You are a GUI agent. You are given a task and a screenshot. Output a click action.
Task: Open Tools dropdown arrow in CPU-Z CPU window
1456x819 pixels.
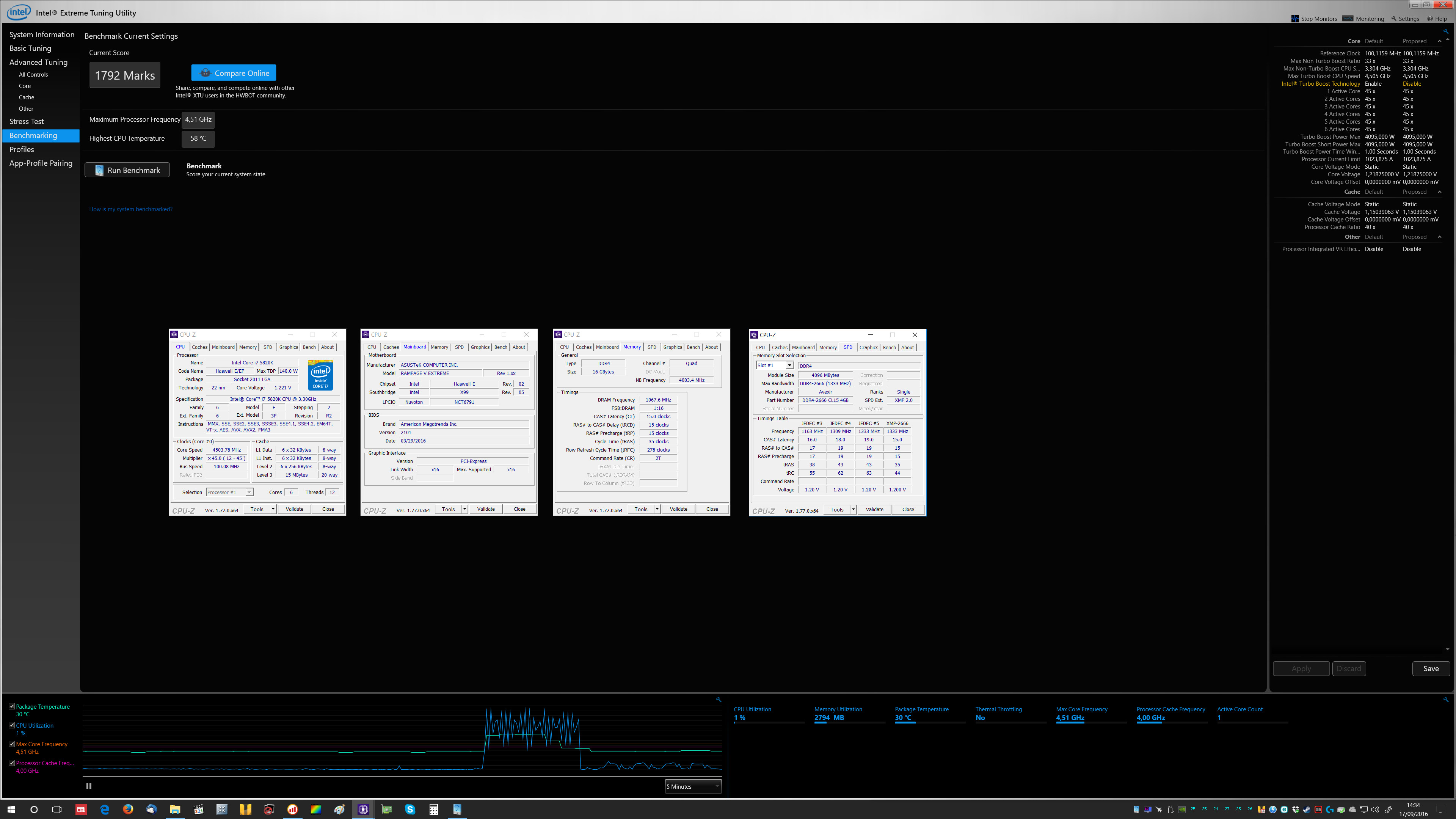(x=273, y=509)
